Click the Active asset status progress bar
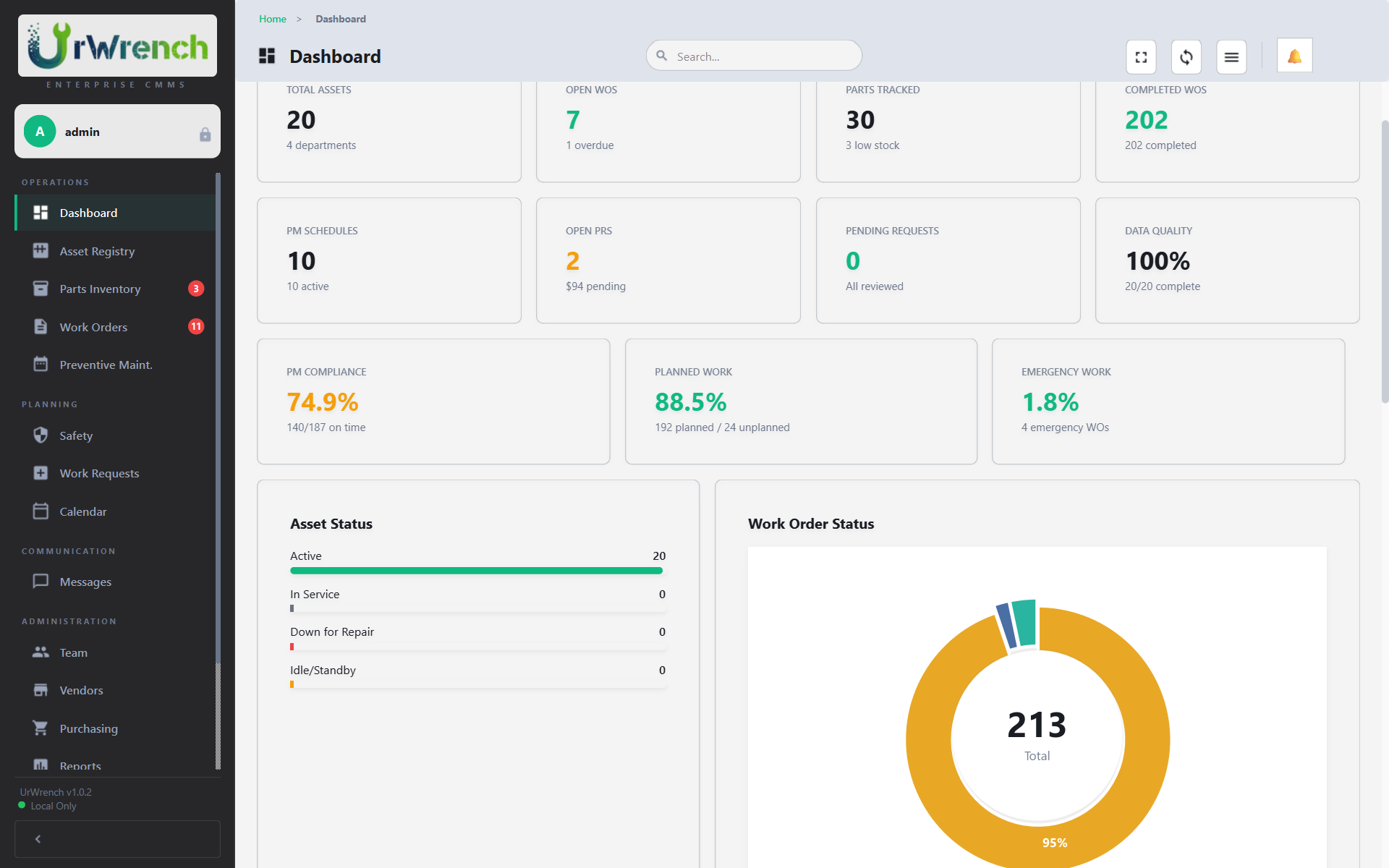This screenshot has width=1389, height=868. click(x=476, y=571)
